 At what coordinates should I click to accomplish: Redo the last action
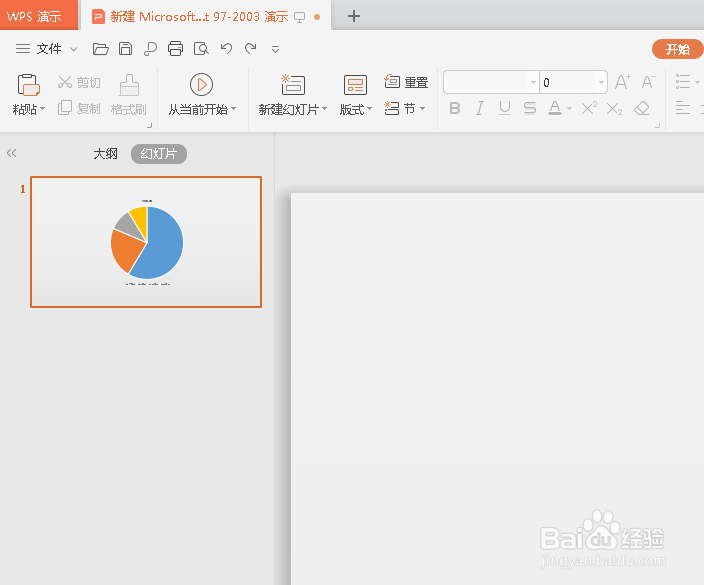(251, 48)
